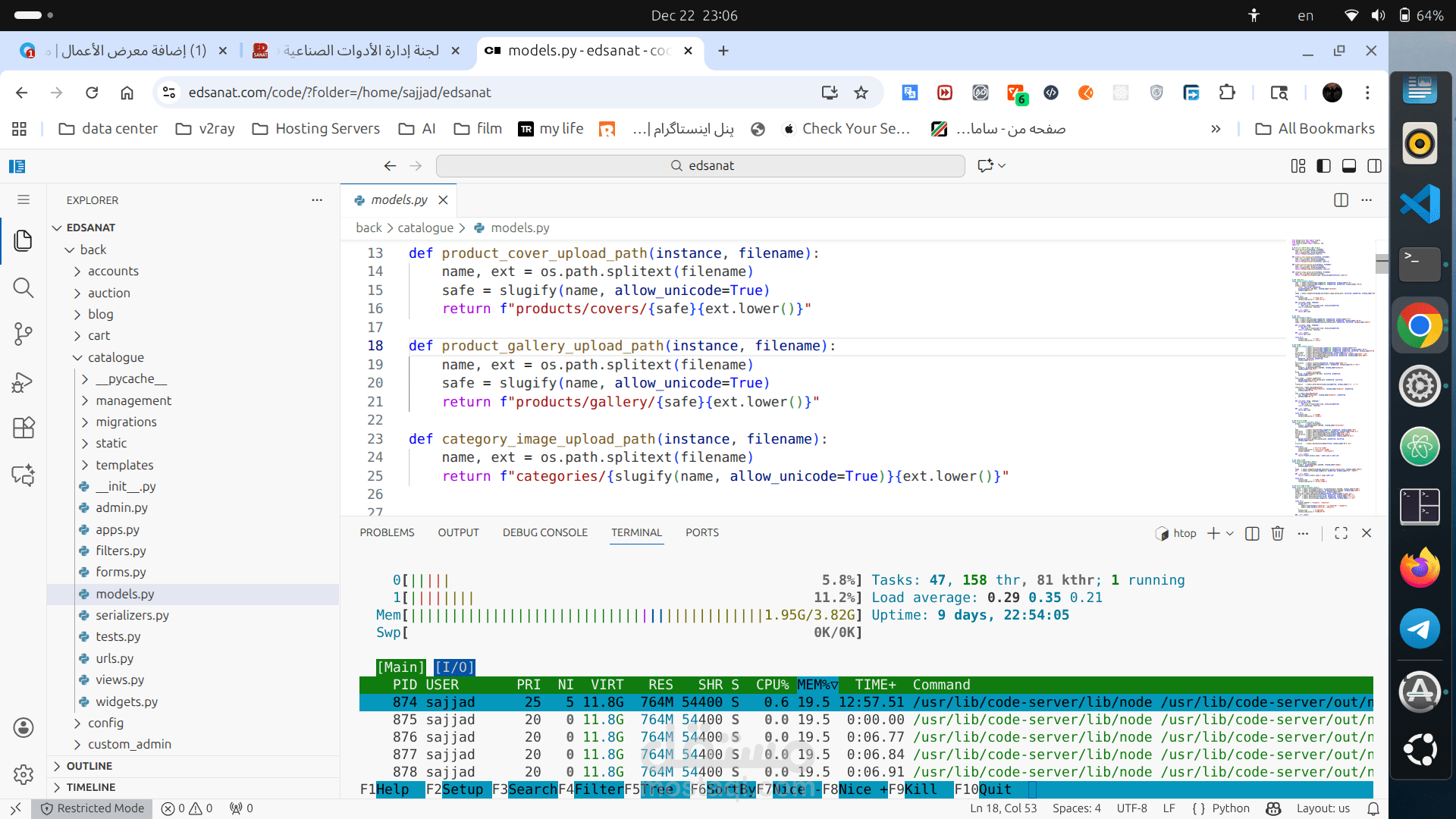The image size is (1456, 819).
Task: Click the editor minimap scroll slider
Action: click(1382, 263)
